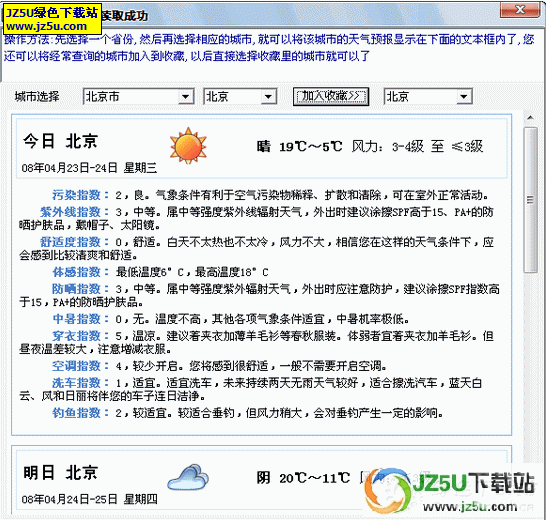Click the 污染指数 label
Screen dimensions: 546x520
click(x=81, y=195)
